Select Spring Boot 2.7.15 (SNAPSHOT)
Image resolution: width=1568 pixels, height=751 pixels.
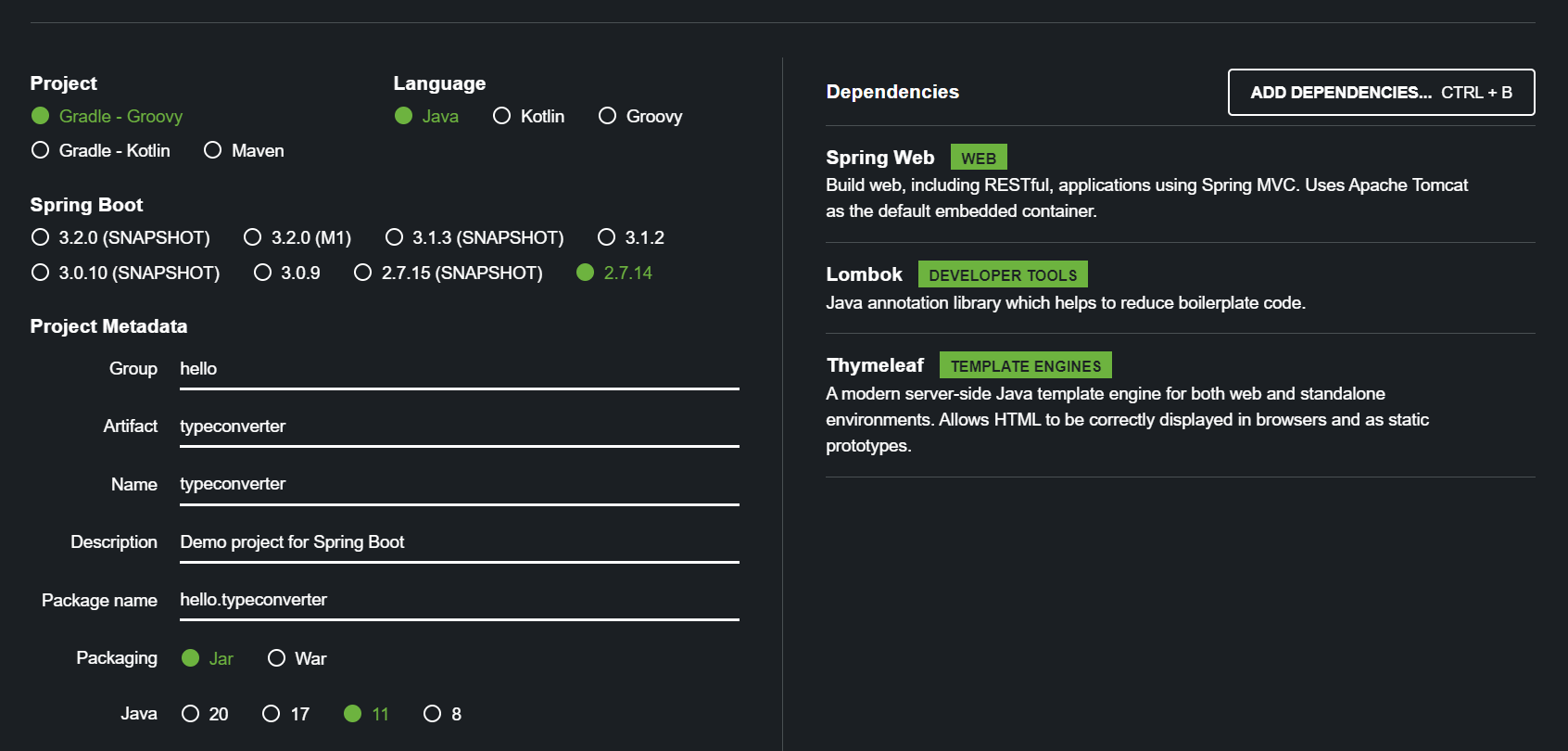[448, 273]
